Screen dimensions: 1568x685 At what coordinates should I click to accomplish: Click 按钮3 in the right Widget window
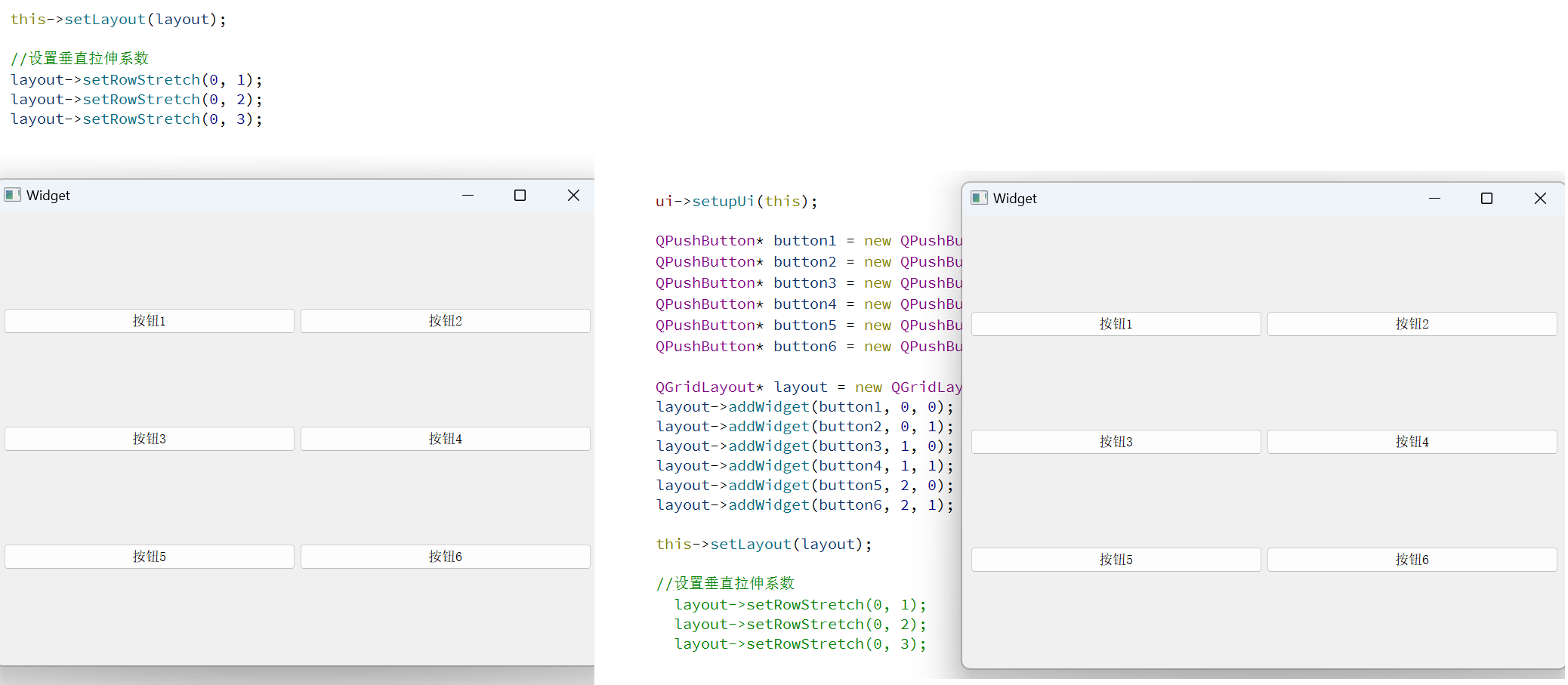(1116, 442)
